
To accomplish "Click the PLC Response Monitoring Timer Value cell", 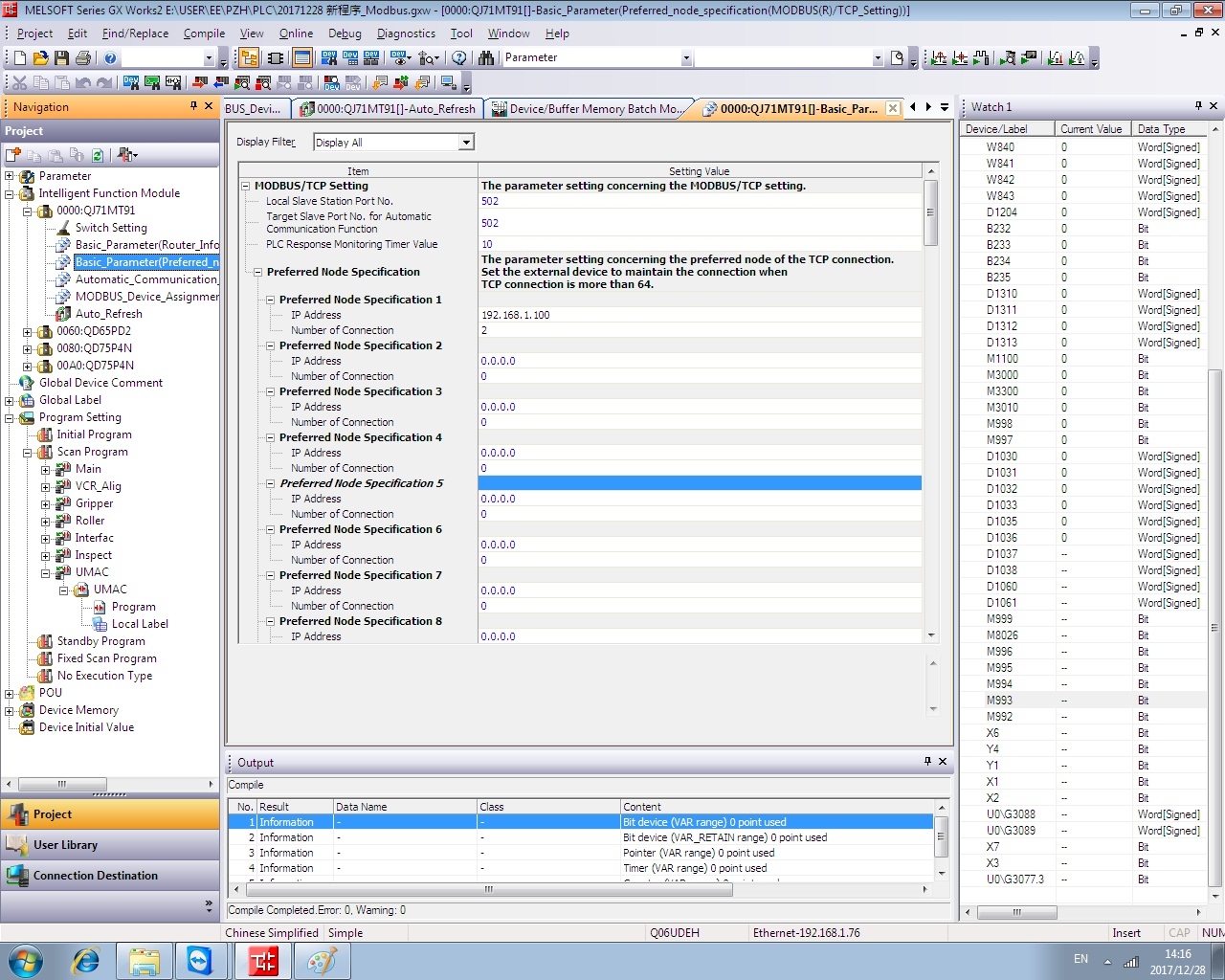I will coord(700,244).
